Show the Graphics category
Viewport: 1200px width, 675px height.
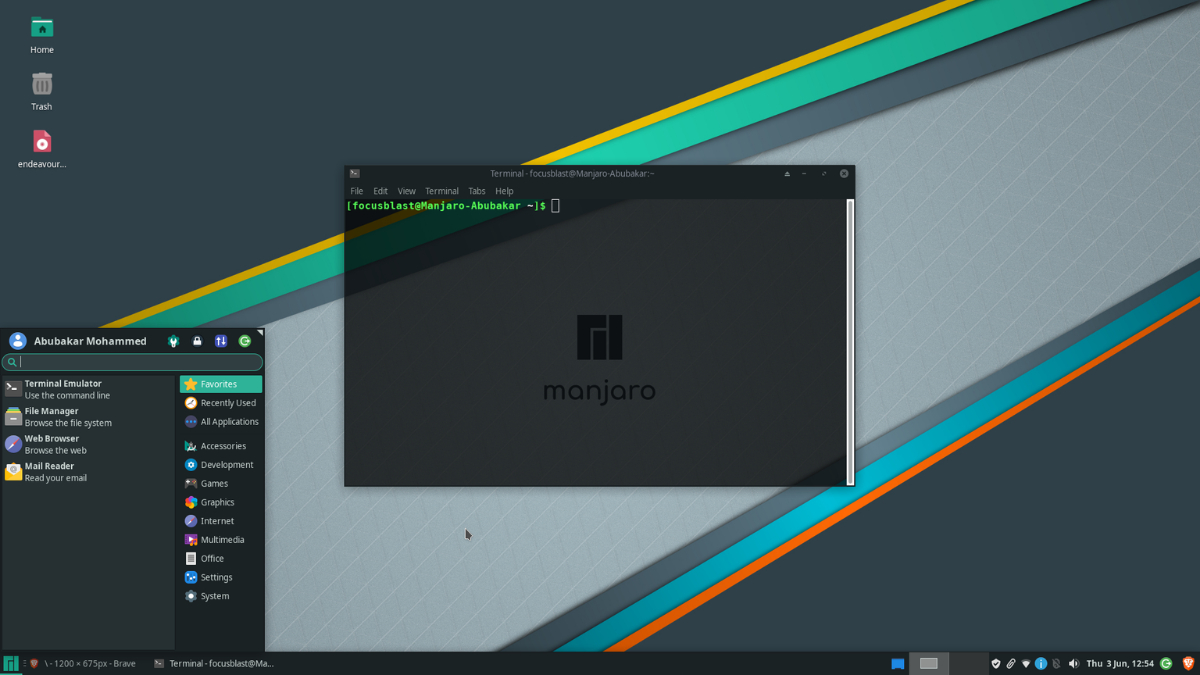click(221, 502)
